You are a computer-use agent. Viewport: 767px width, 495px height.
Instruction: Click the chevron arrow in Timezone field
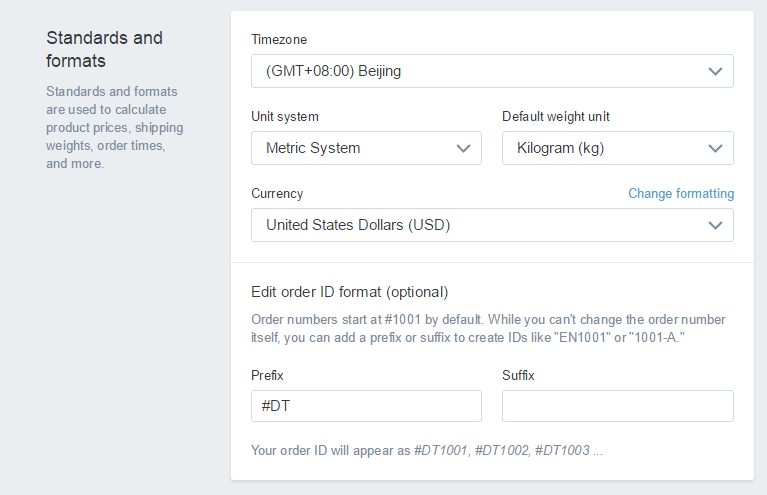coord(715,71)
